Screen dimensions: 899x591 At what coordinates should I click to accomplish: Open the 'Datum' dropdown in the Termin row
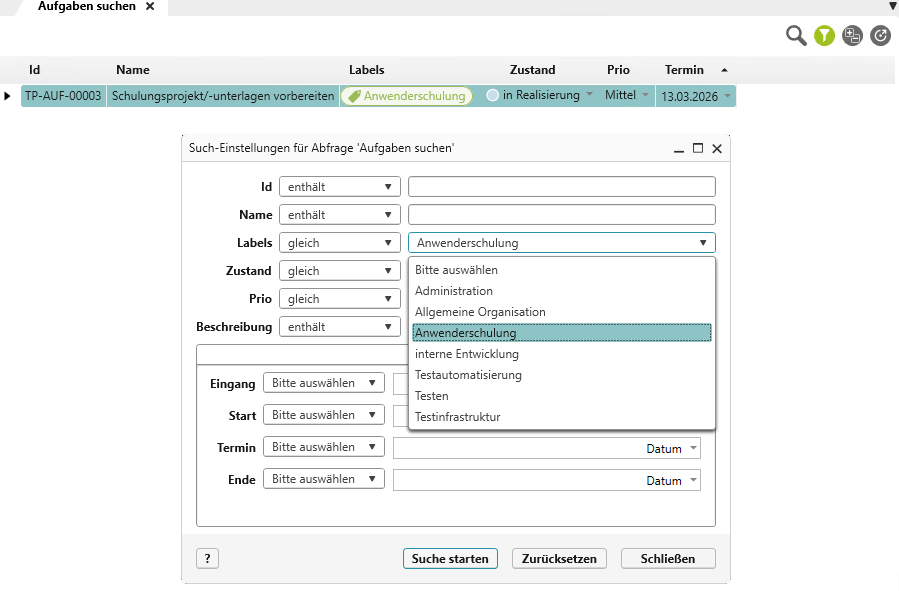672,446
